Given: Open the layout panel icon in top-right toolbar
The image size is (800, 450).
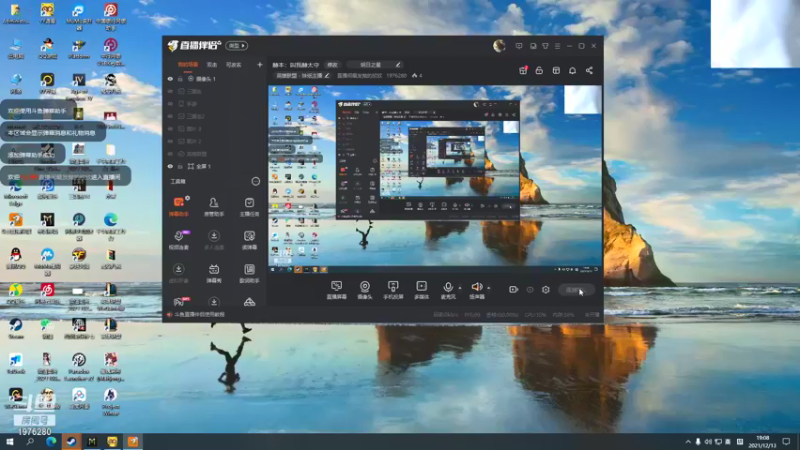Looking at the screenshot, I should tap(556, 70).
